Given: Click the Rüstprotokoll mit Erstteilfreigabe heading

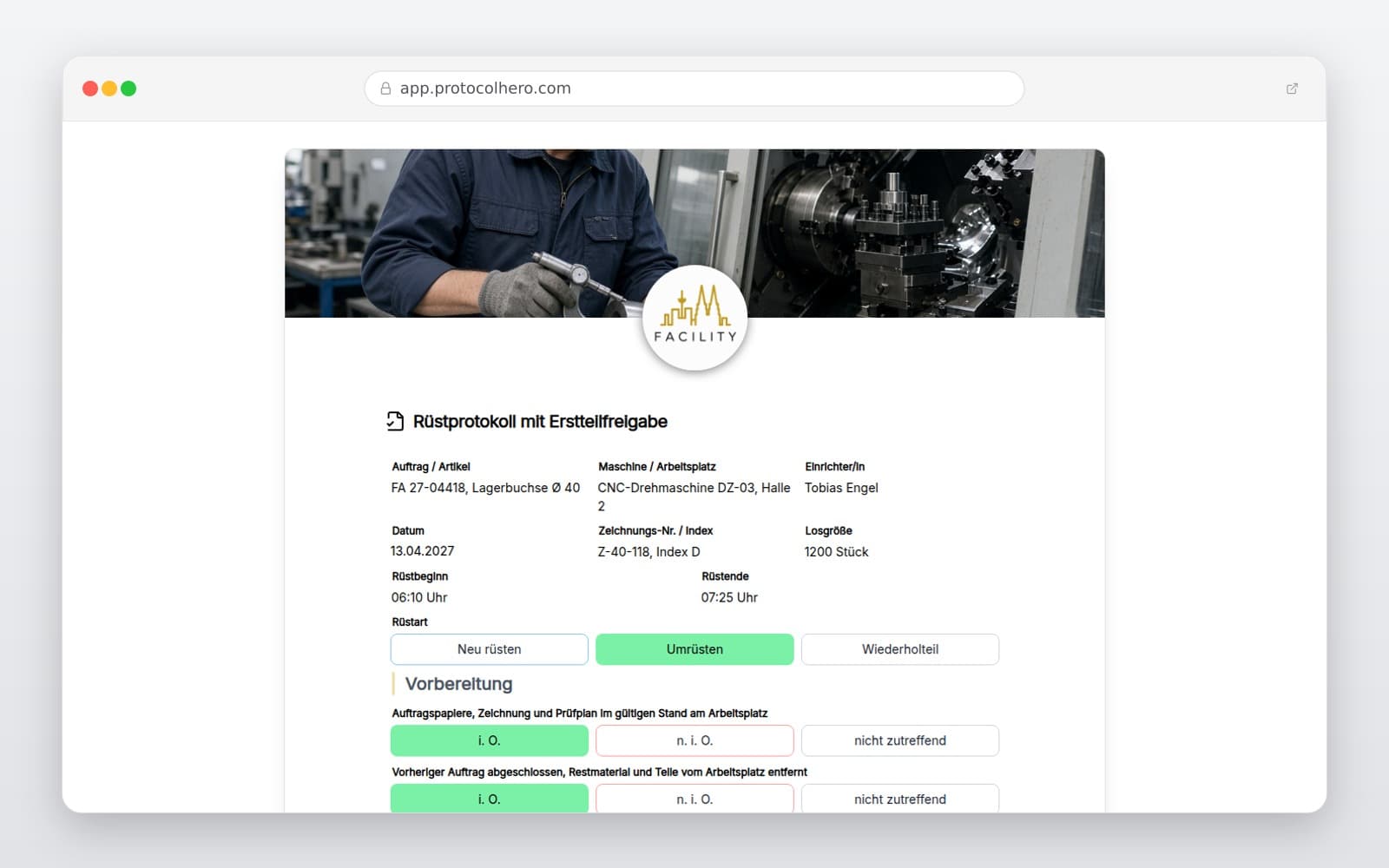Looking at the screenshot, I should pos(540,422).
